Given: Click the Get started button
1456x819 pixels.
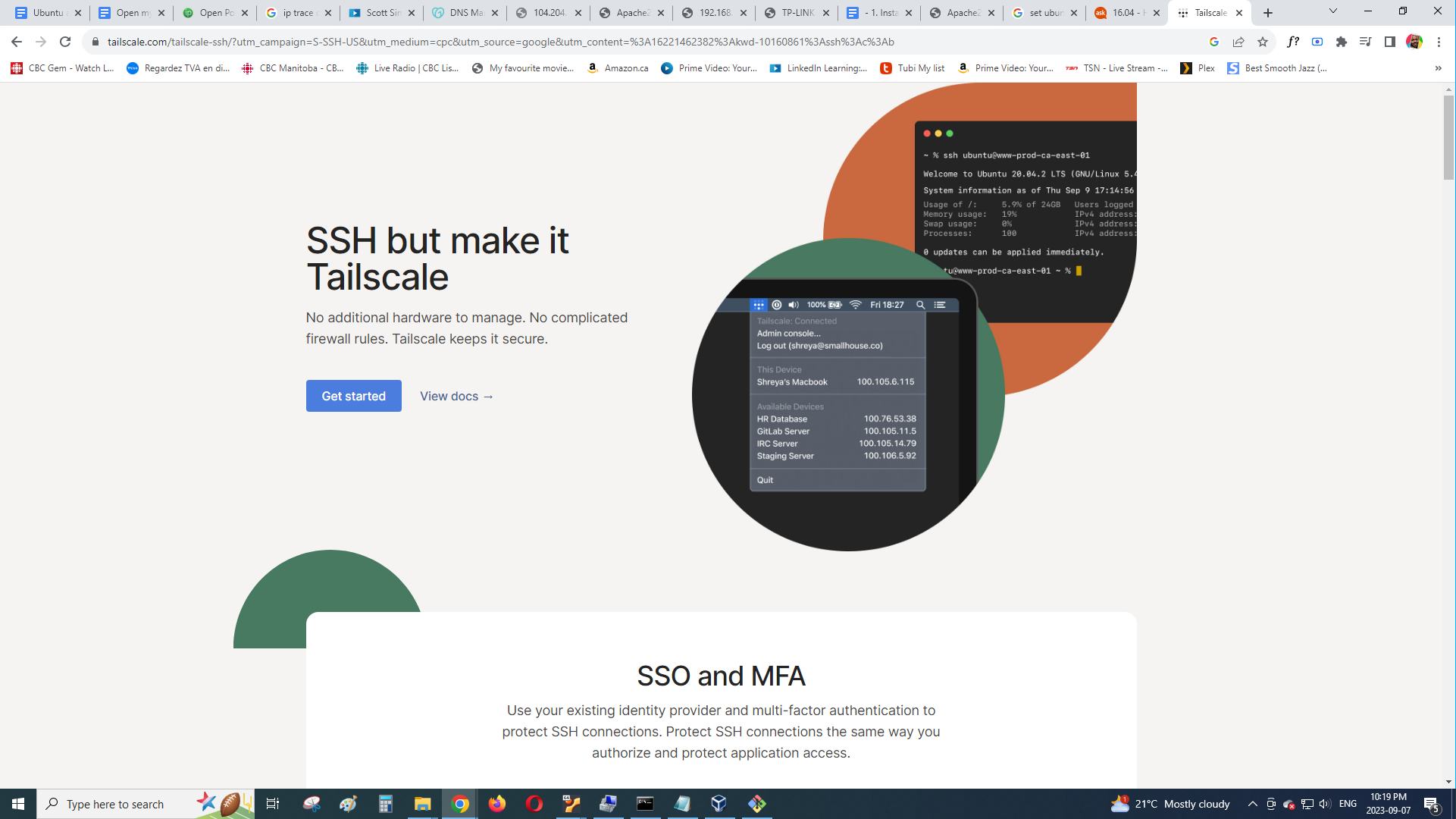Looking at the screenshot, I should [353, 396].
